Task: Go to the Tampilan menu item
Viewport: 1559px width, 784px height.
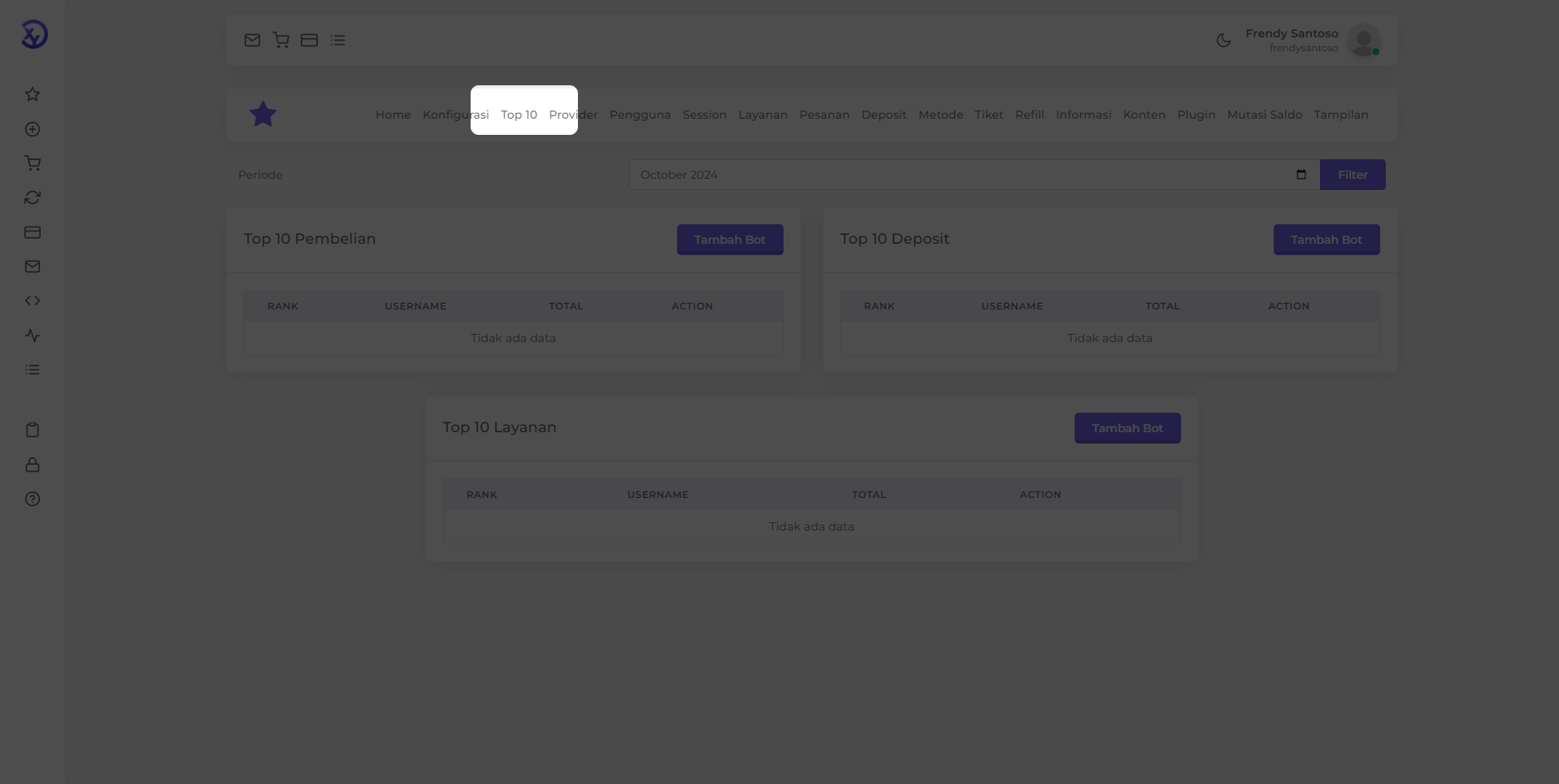Action: coord(1341,115)
